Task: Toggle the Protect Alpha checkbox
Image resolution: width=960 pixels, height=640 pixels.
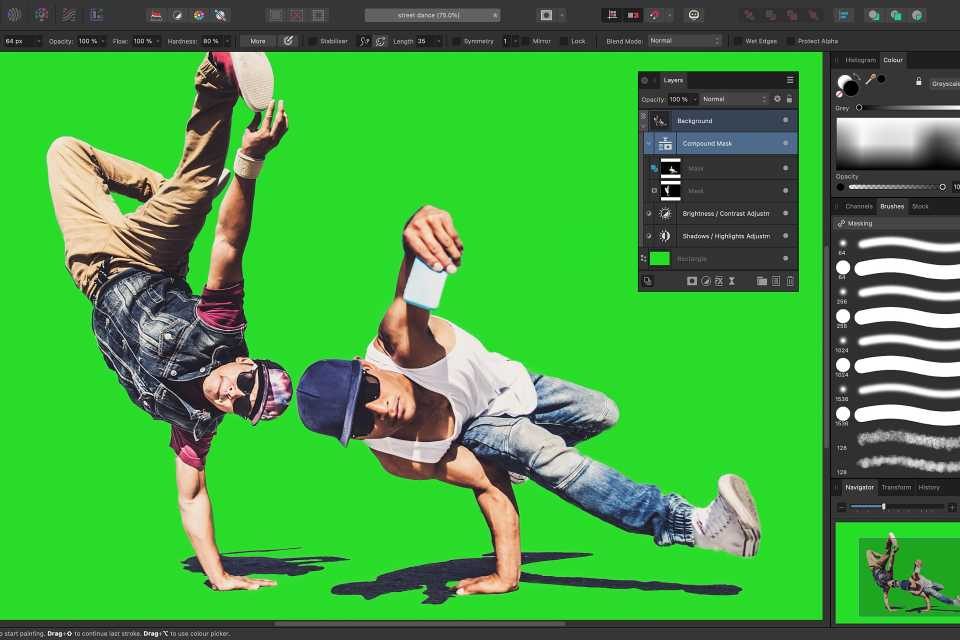Action: (791, 41)
